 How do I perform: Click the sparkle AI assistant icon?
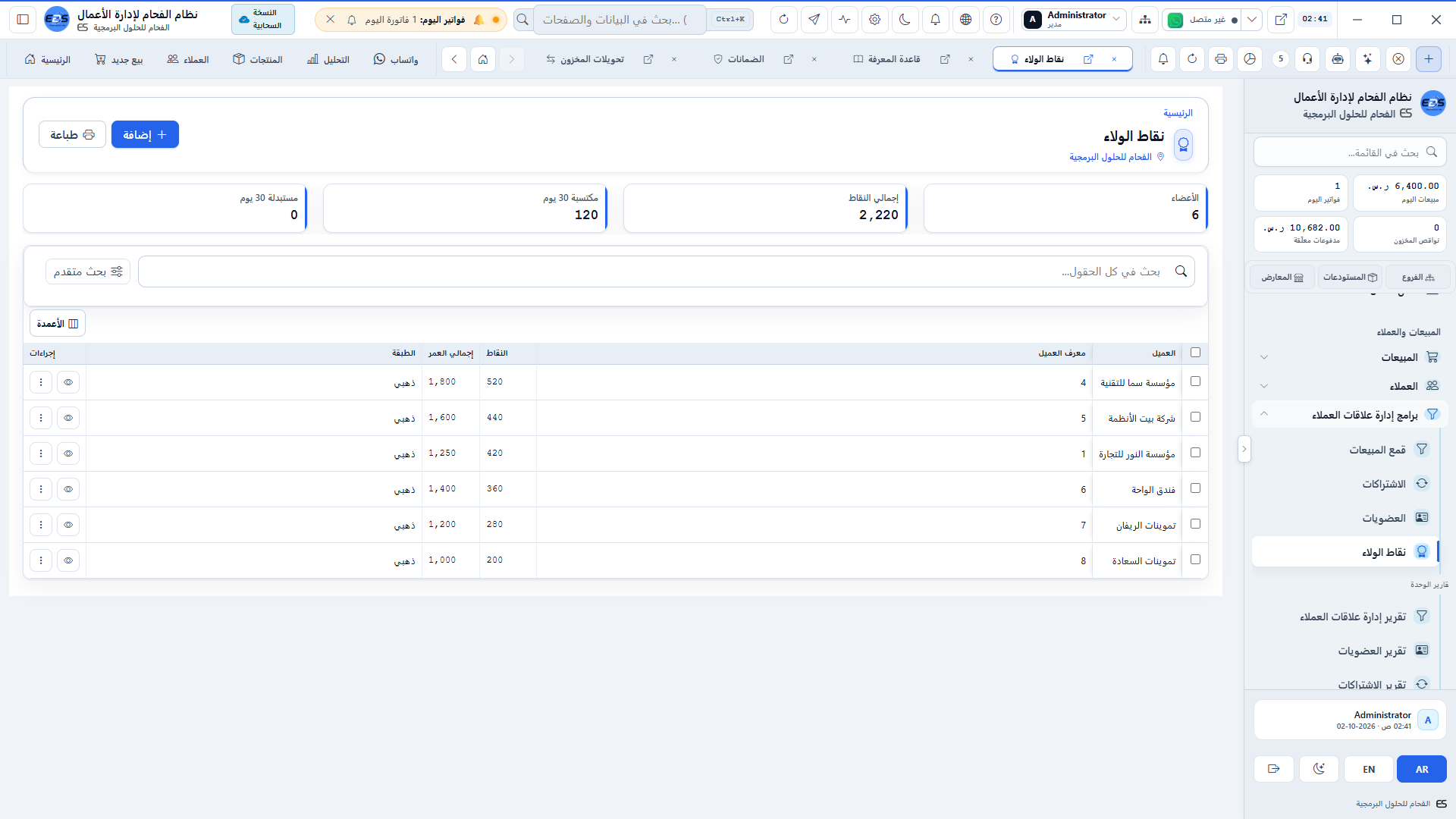click(1367, 59)
